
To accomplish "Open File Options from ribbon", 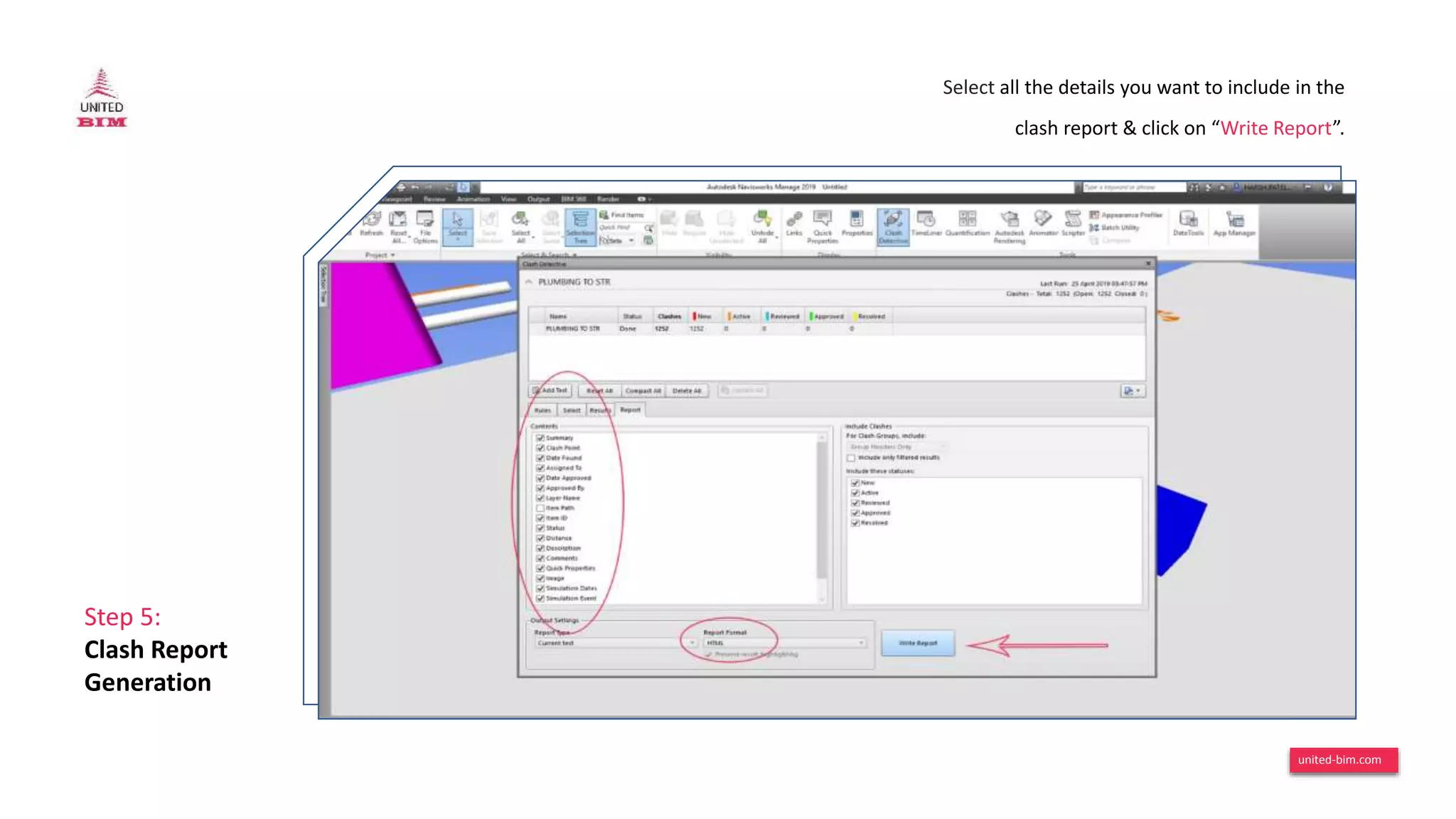I will point(425,227).
